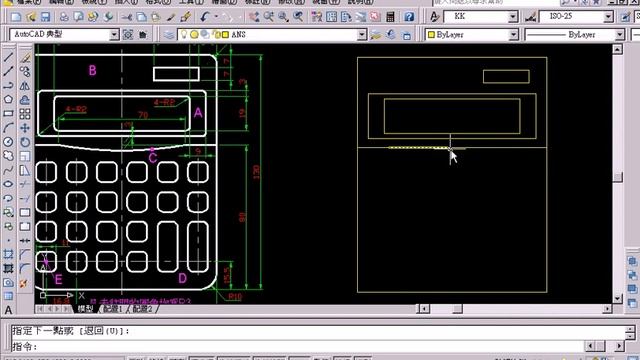
Task: Open Help question mark icon
Action: click(x=409, y=17)
